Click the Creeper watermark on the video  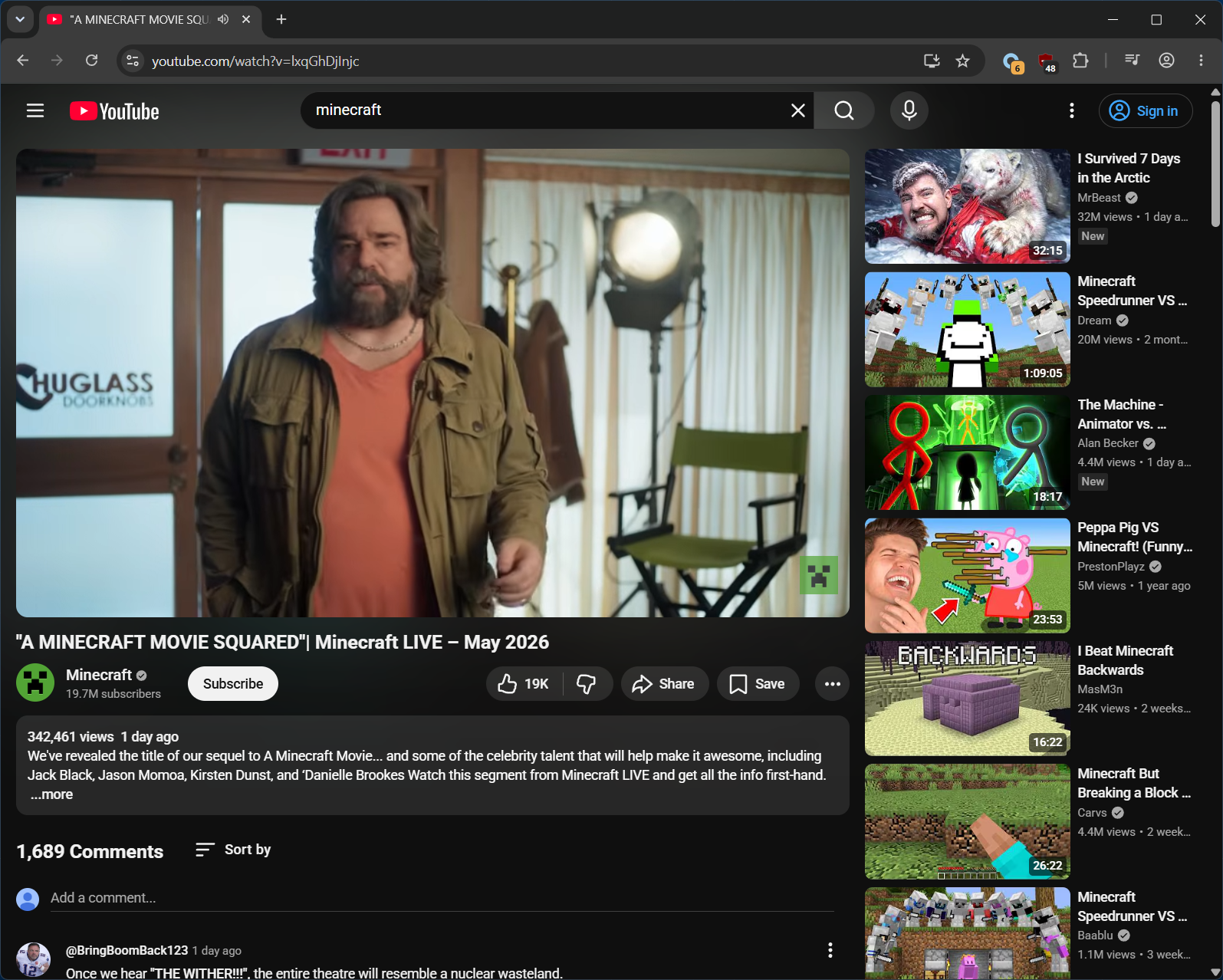(819, 575)
